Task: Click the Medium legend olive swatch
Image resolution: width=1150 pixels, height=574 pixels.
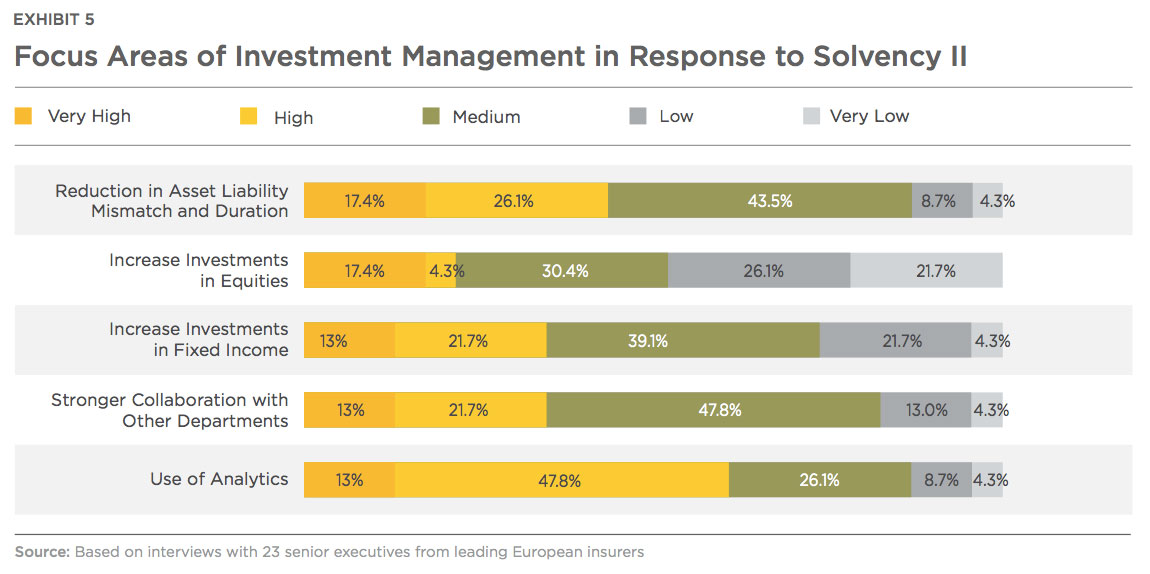Action: coord(431,116)
